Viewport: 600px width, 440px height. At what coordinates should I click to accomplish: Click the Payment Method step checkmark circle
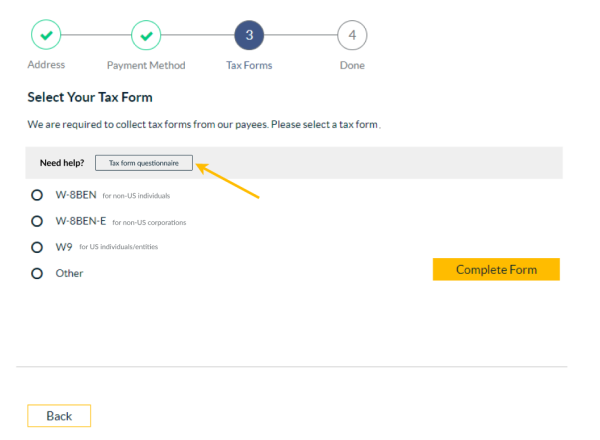tap(146, 35)
